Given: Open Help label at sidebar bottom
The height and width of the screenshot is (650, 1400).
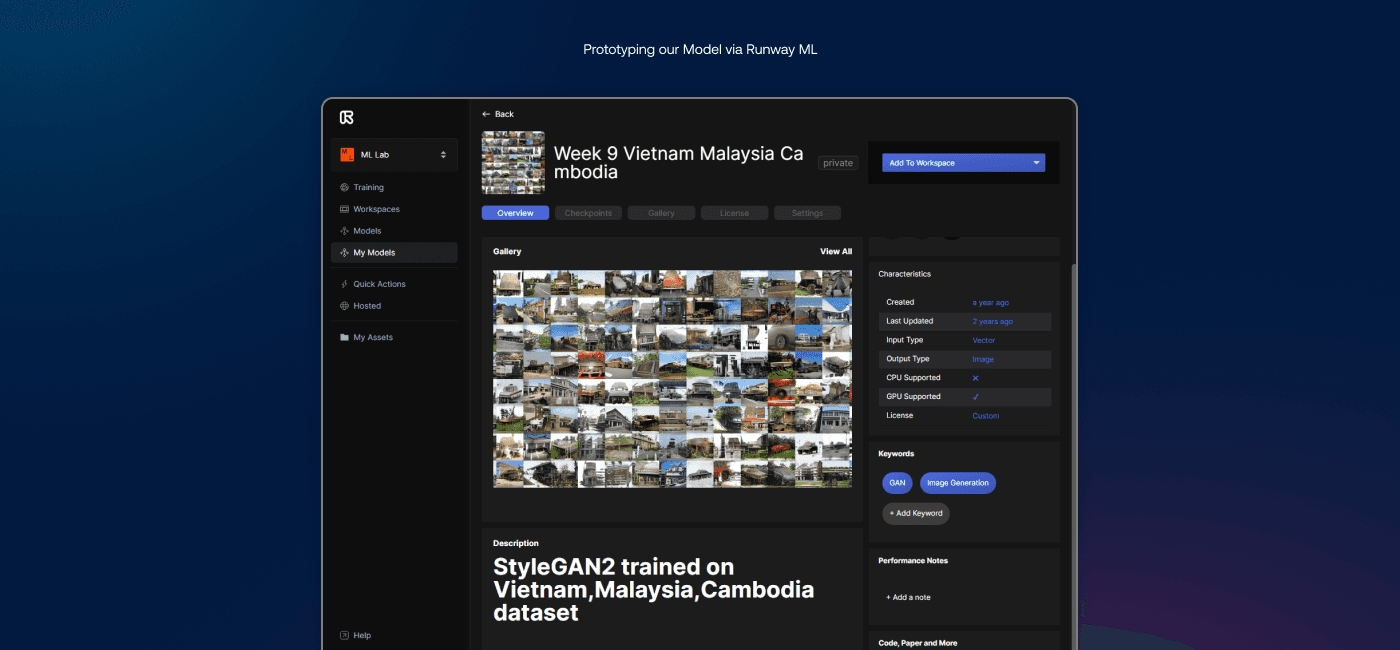Looking at the screenshot, I should click(x=362, y=635).
